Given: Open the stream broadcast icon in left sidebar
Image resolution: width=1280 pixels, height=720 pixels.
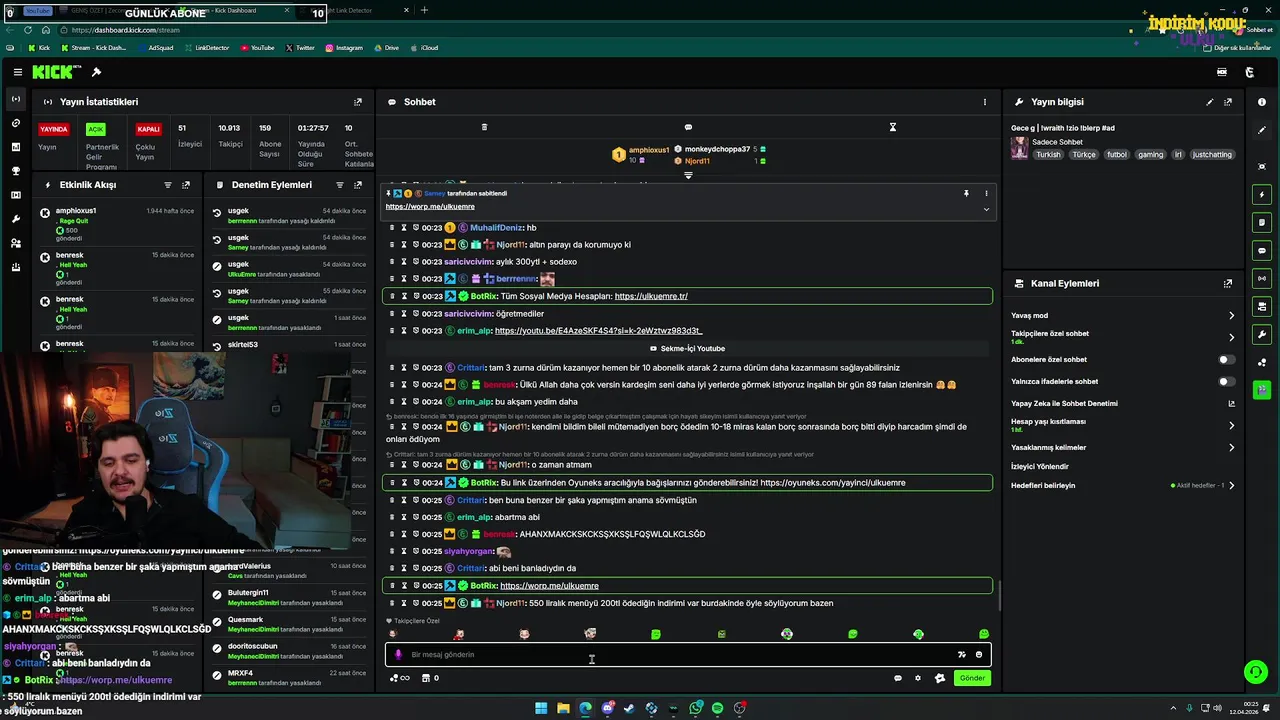Looking at the screenshot, I should (x=16, y=99).
